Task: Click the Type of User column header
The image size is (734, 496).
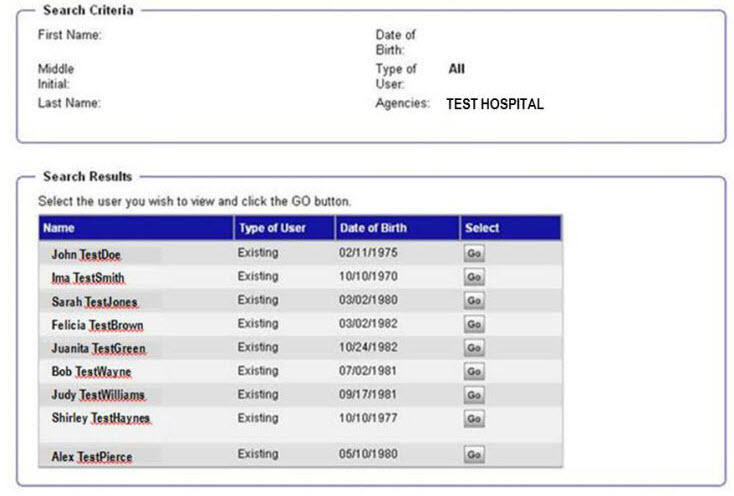Action: (272, 228)
